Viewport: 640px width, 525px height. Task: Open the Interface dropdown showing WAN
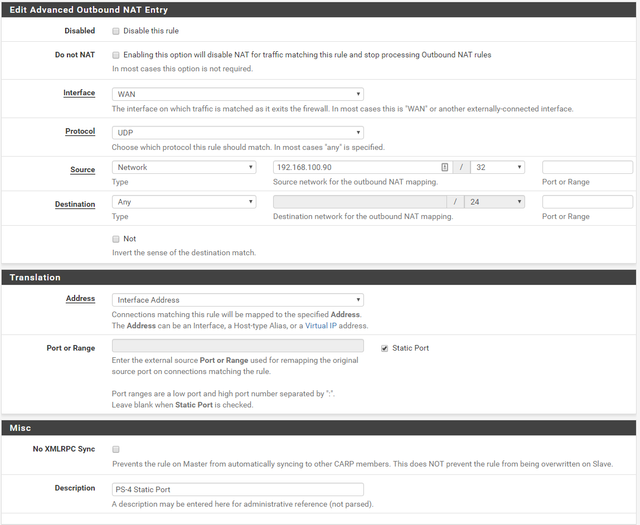click(238, 94)
